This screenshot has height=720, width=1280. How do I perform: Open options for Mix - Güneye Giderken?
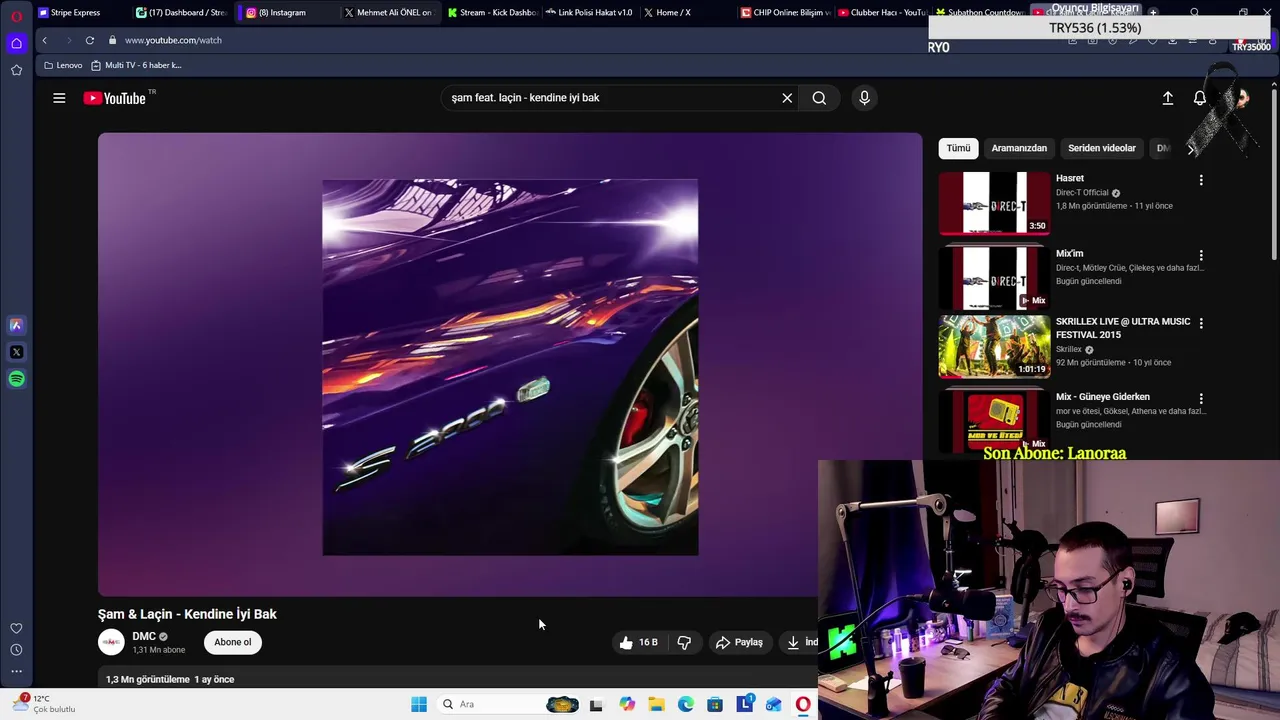coord(1201,398)
